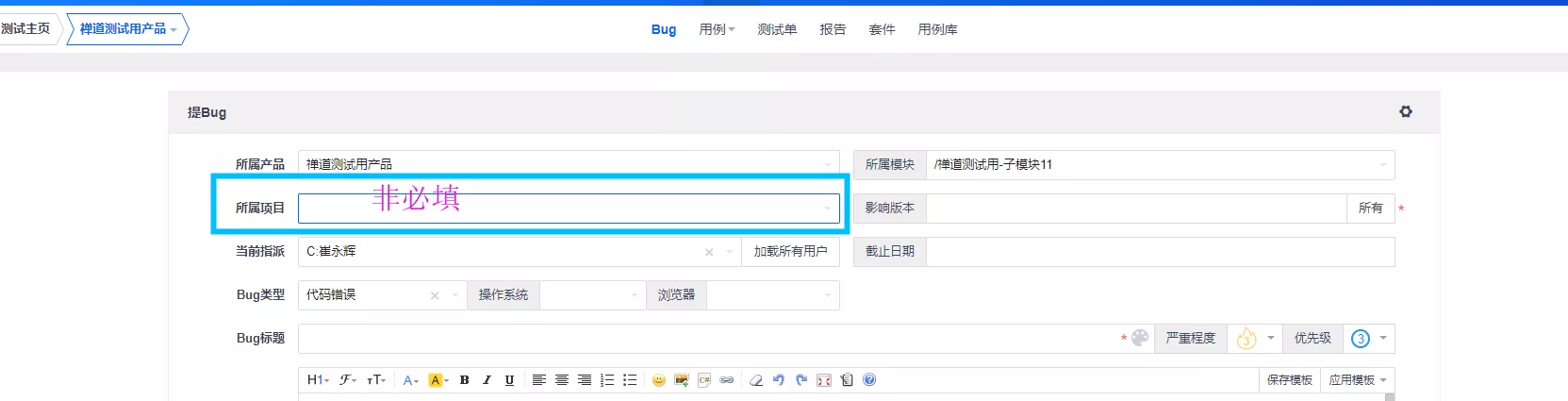Expand Bug类型 dropdown arrow
Screen dimensions: 1568x401
click(x=454, y=295)
